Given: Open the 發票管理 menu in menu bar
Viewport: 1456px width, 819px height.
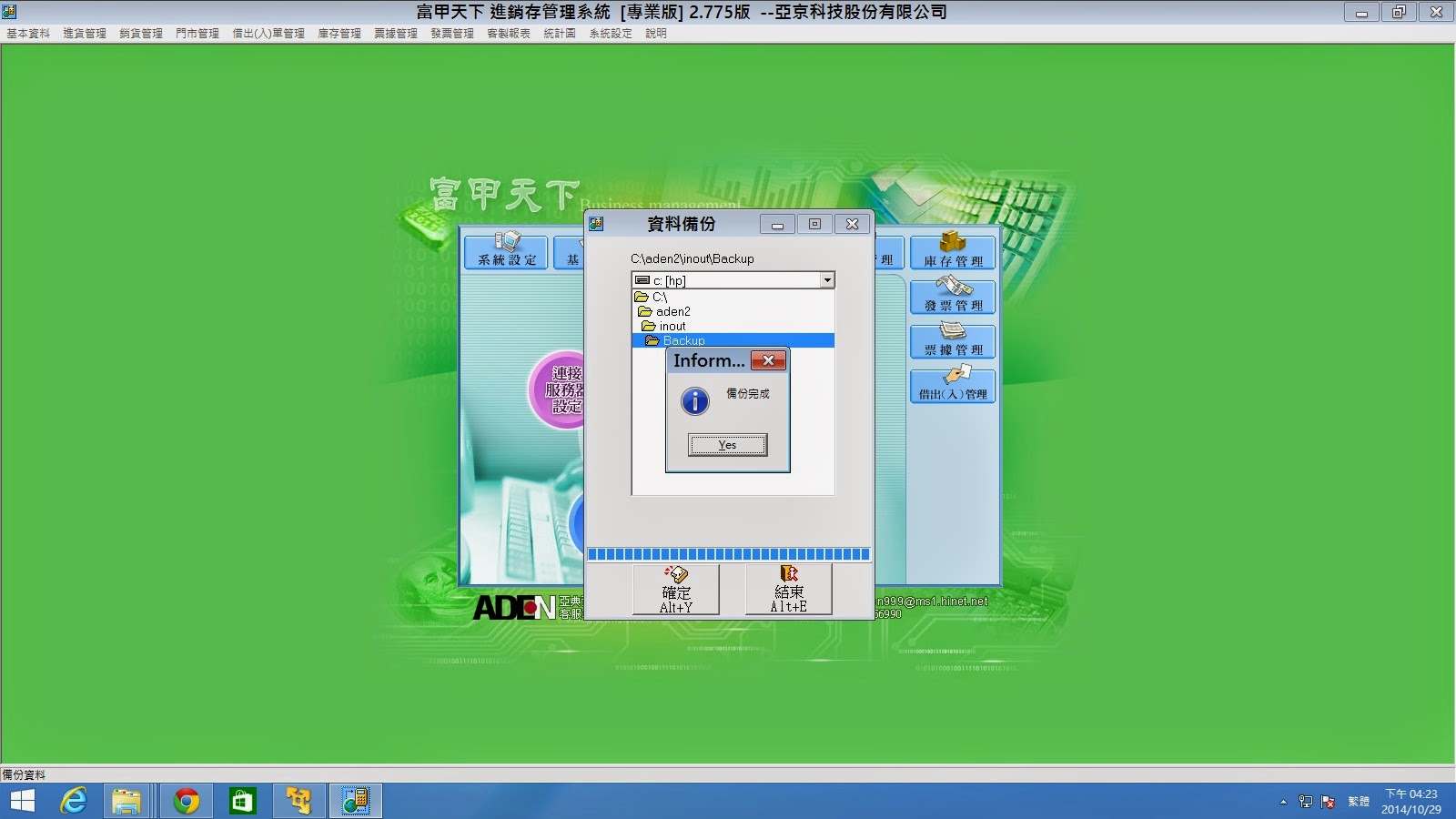Looking at the screenshot, I should pos(452,34).
